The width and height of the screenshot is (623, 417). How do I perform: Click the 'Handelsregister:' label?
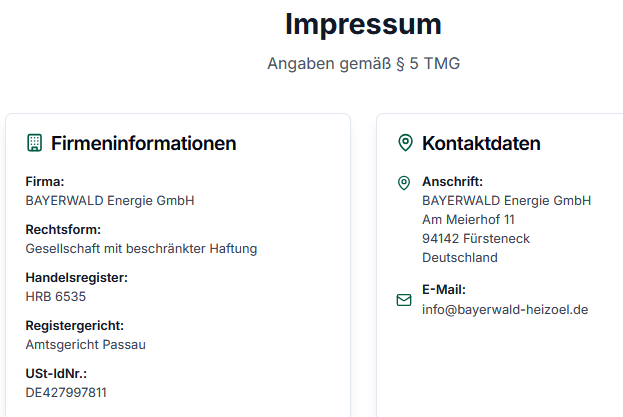[x=77, y=277]
